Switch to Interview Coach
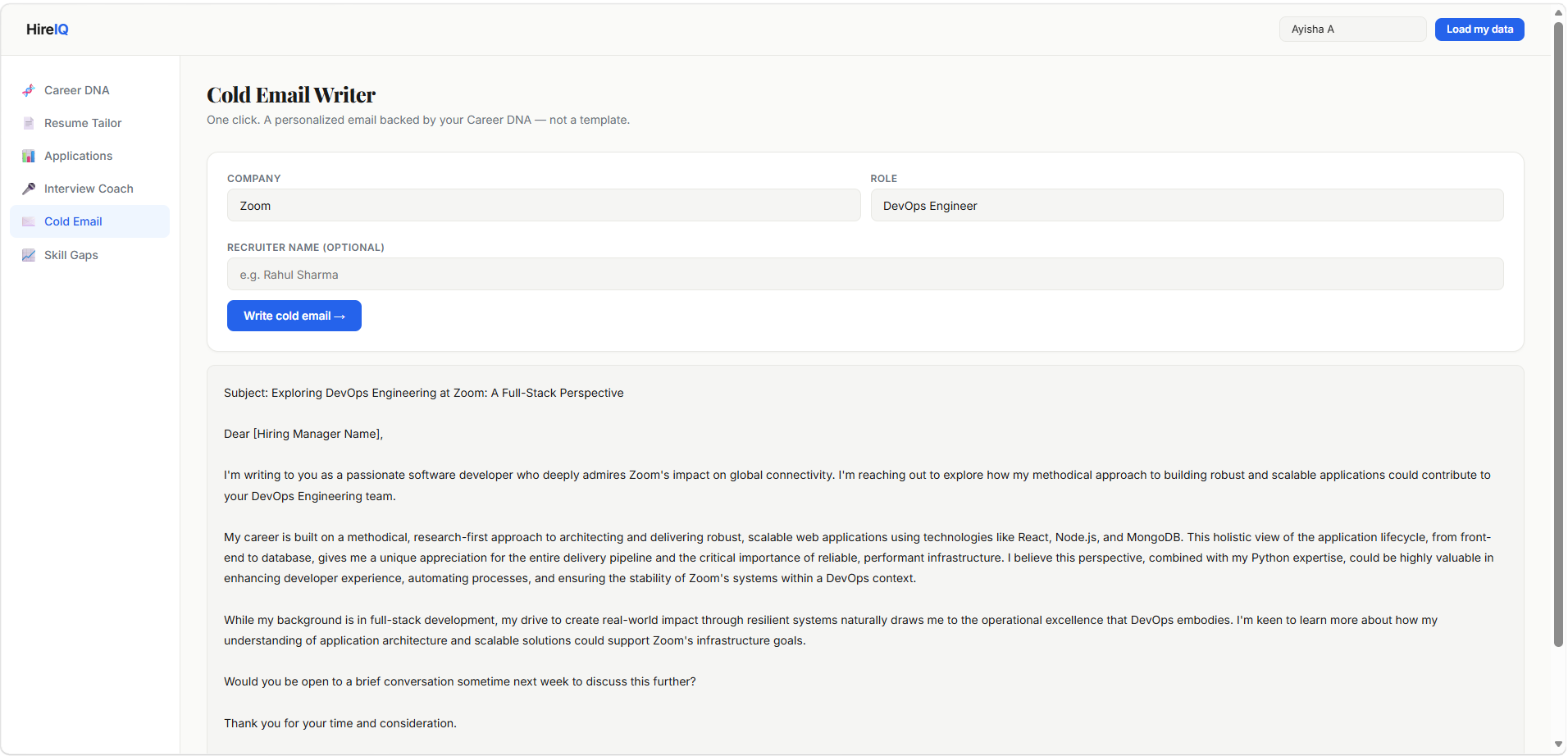This screenshot has height=756, width=1568. (89, 189)
